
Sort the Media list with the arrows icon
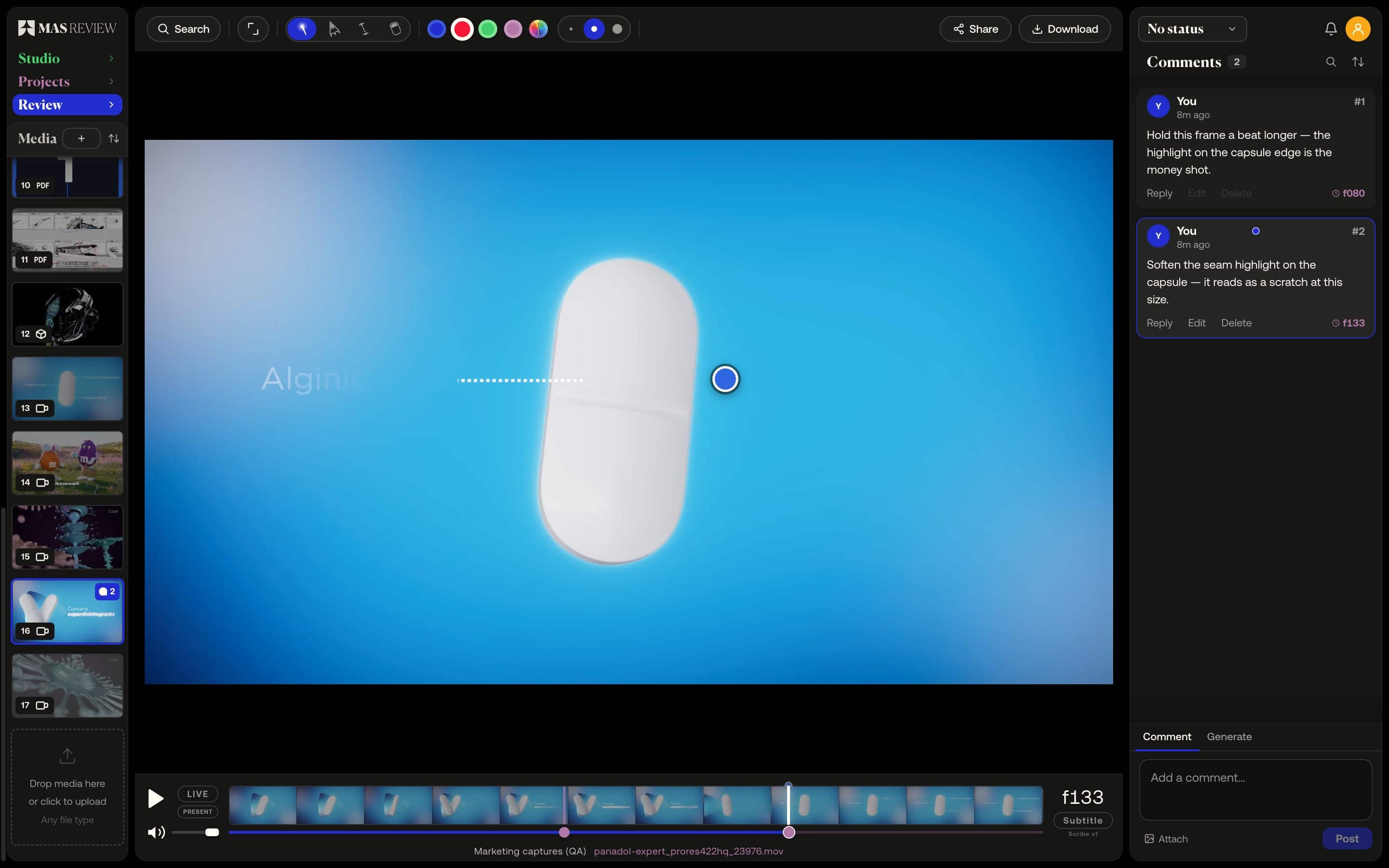tap(114, 138)
